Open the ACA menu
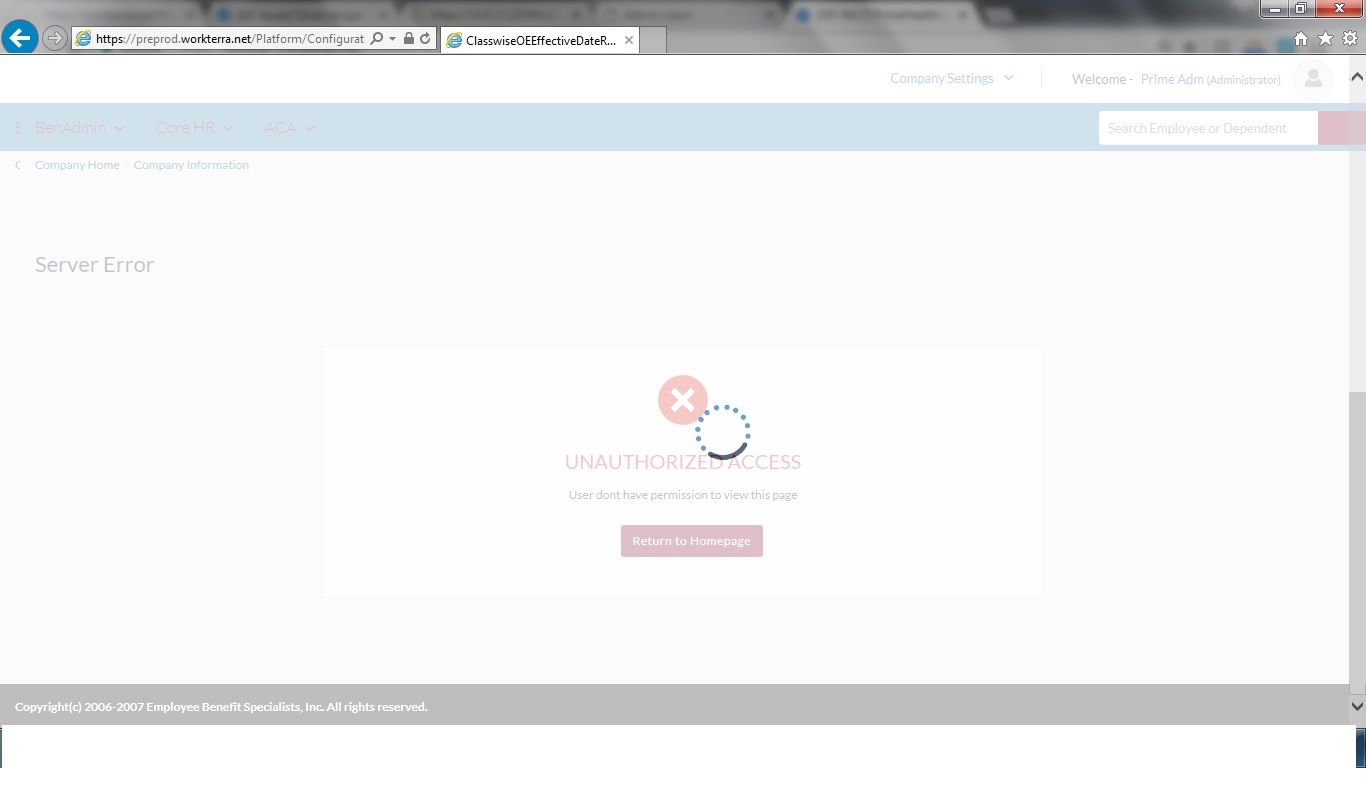1366x812 pixels. 289,128
